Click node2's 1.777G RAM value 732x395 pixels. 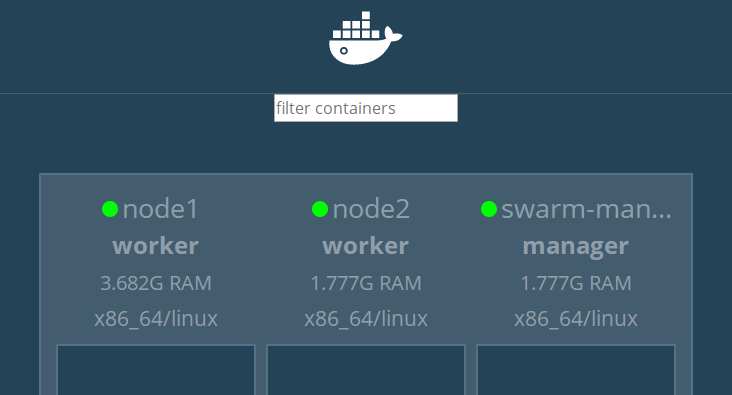click(x=366, y=283)
